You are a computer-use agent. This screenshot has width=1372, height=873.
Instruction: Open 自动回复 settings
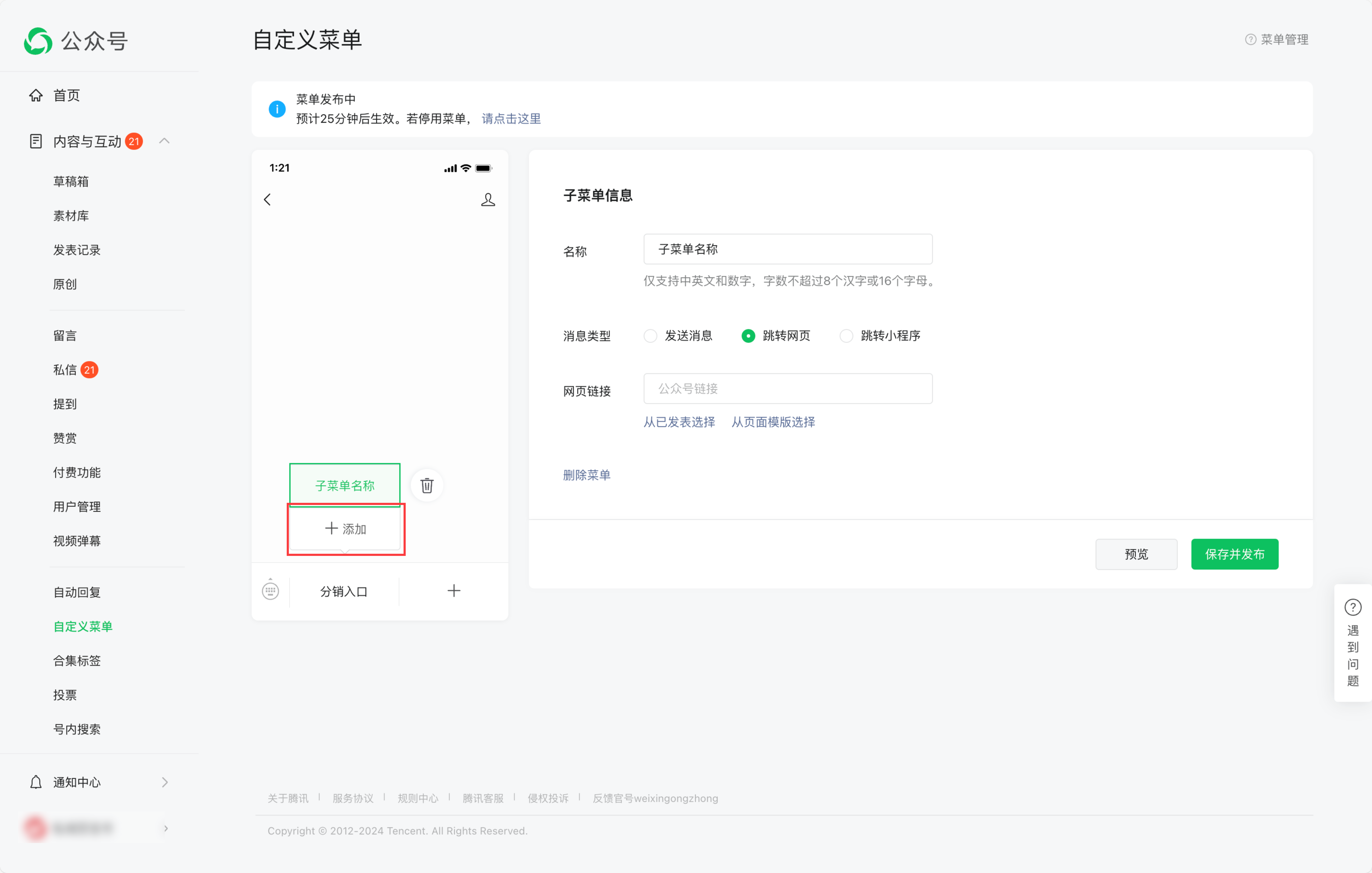pyautogui.click(x=77, y=593)
